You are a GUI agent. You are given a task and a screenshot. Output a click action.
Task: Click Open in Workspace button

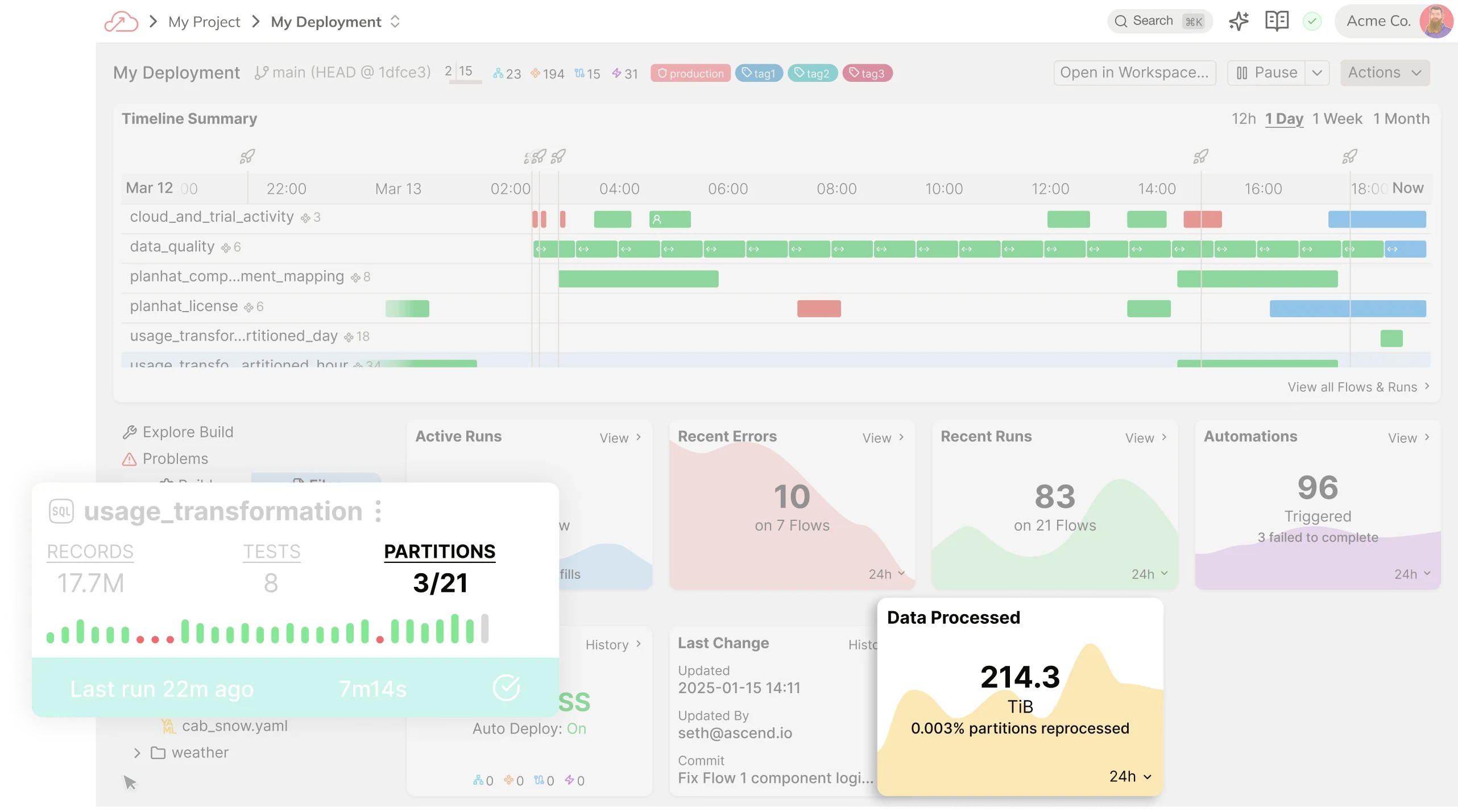[x=1134, y=72]
